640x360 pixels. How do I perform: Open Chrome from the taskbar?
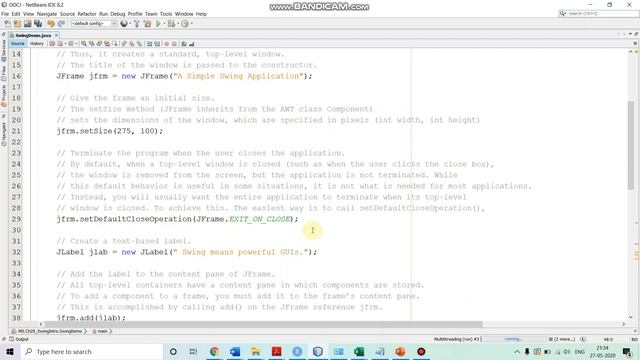point(214,351)
